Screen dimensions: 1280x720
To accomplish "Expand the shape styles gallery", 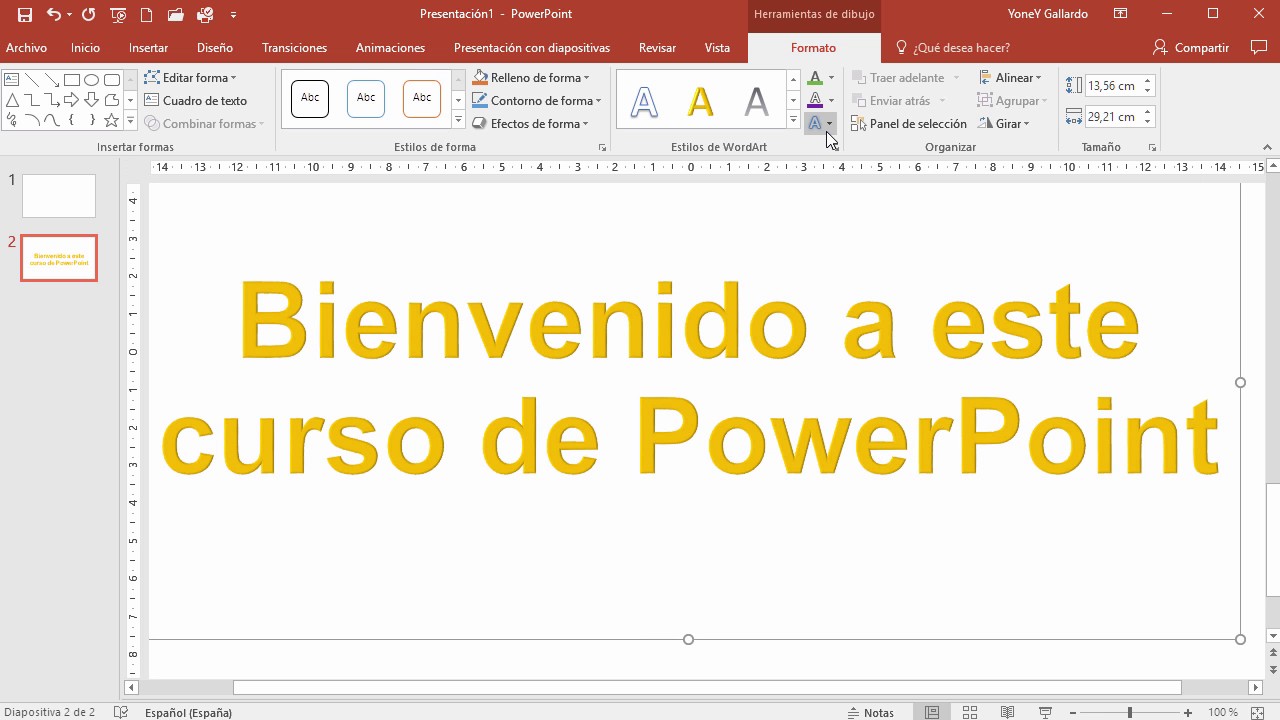I will (459, 121).
